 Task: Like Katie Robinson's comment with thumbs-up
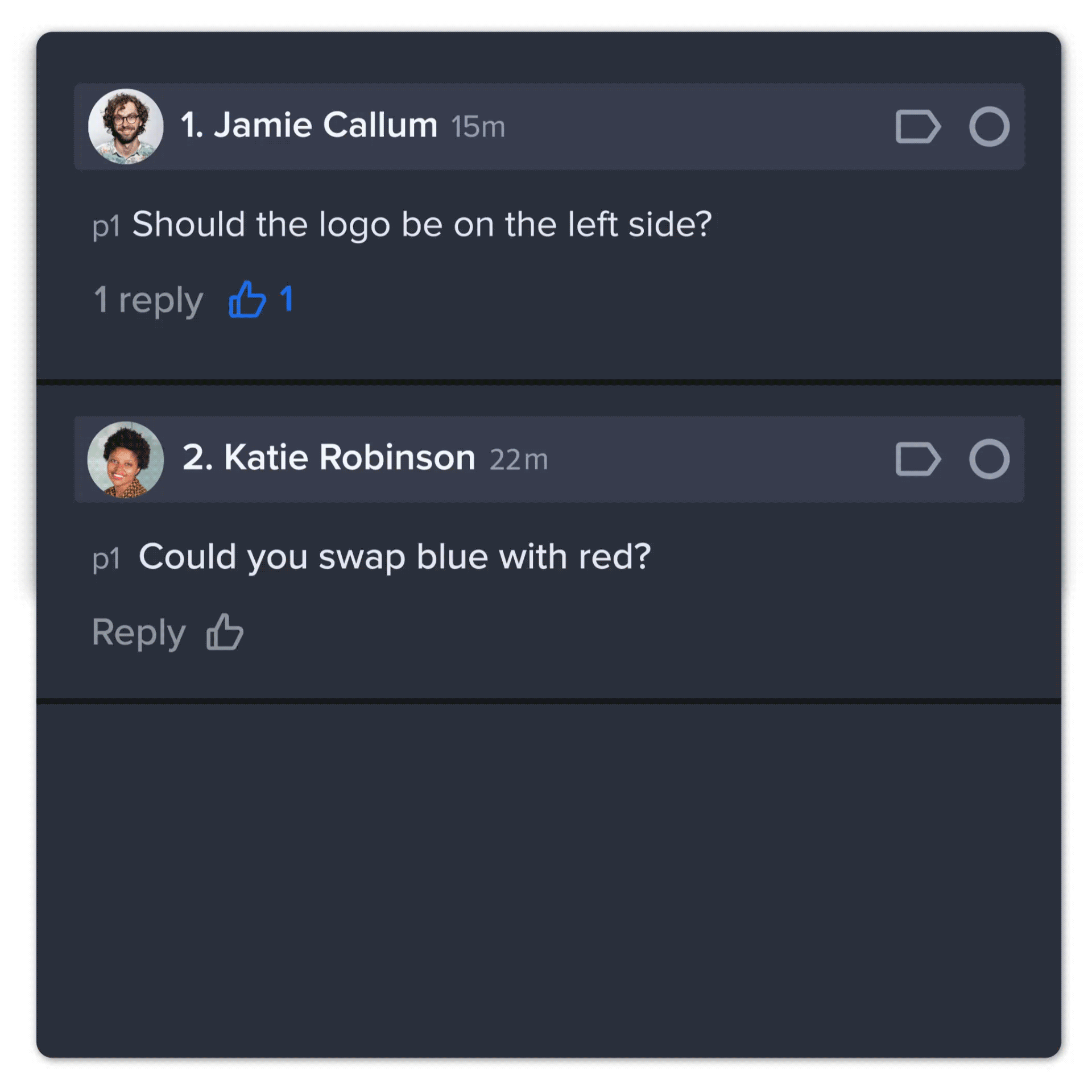coord(225,632)
